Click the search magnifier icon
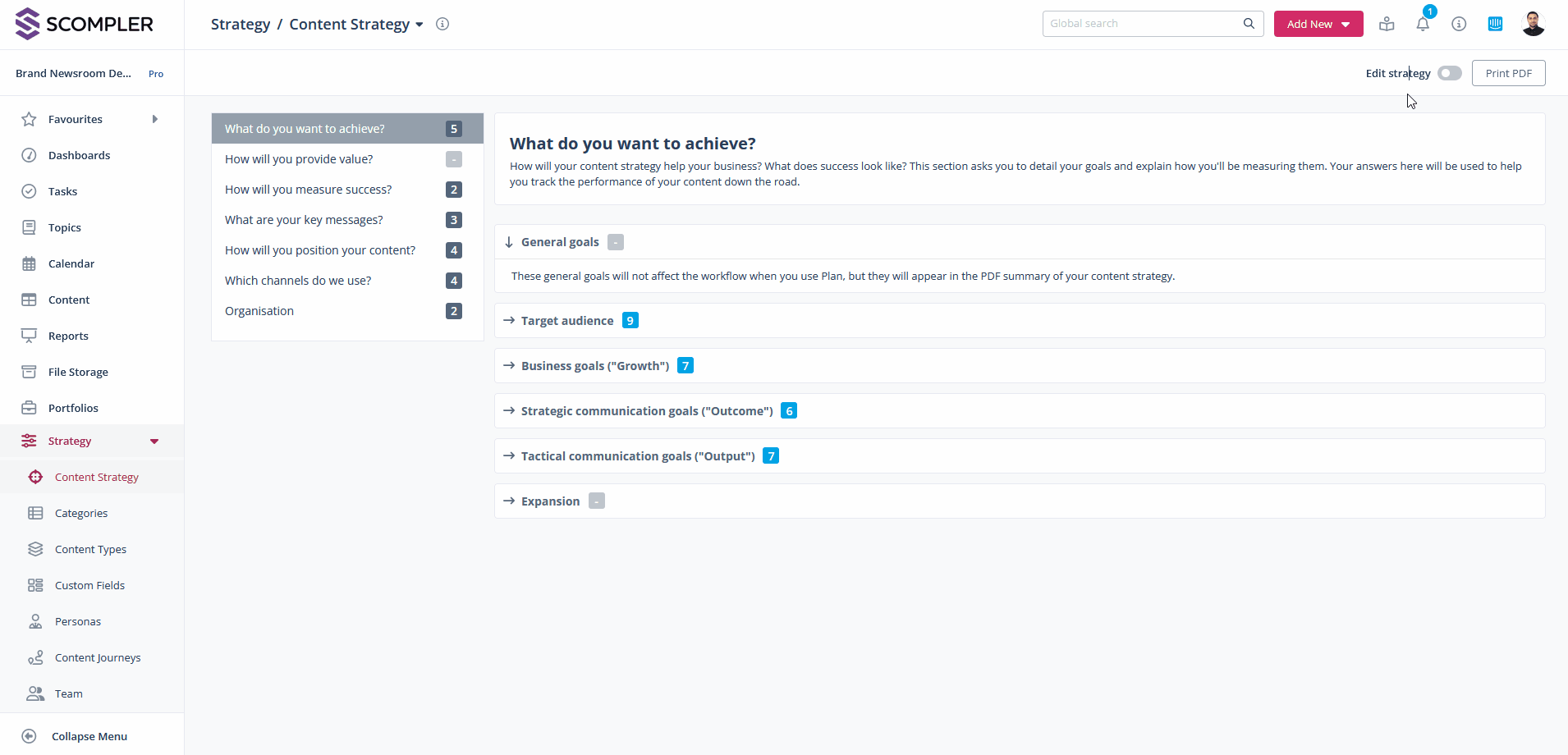Screen dimensions: 1568x755 click(1249, 24)
